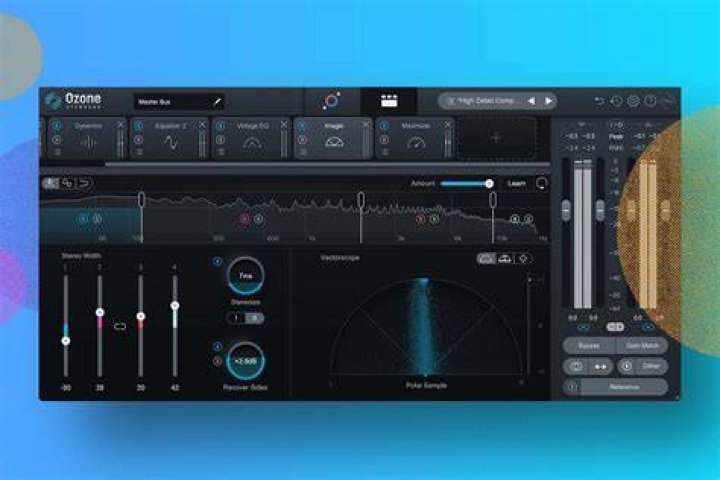
Task: Edit the Master Bus name with pencil icon
Action: (217, 102)
